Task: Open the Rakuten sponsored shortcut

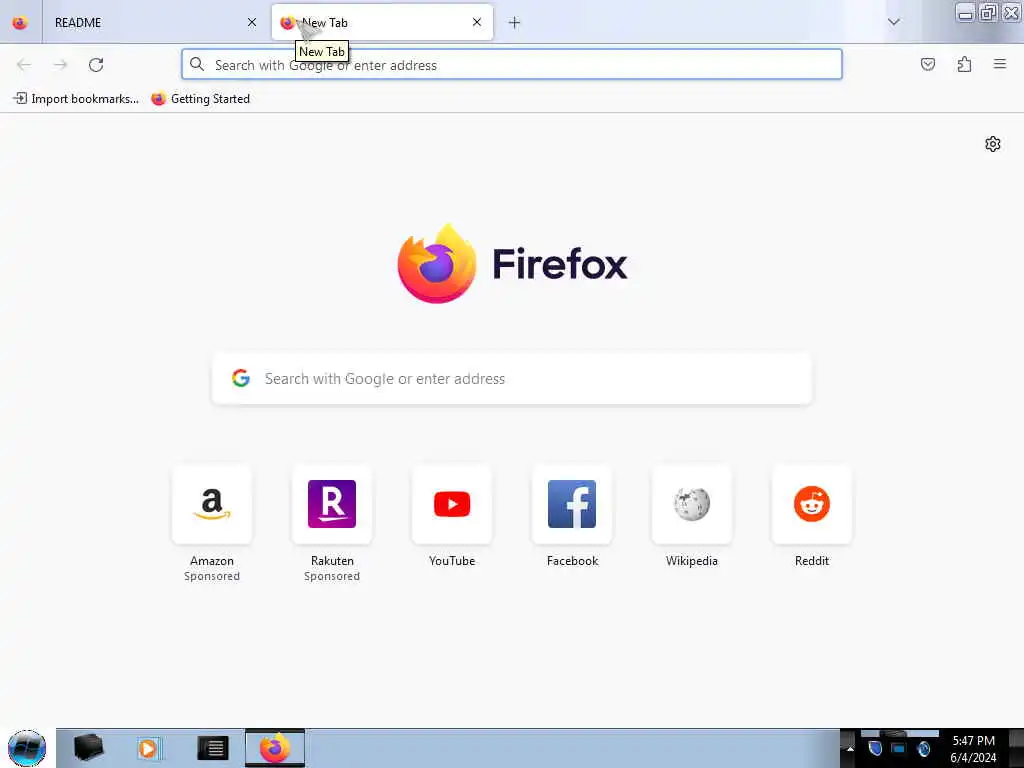Action: click(x=332, y=504)
